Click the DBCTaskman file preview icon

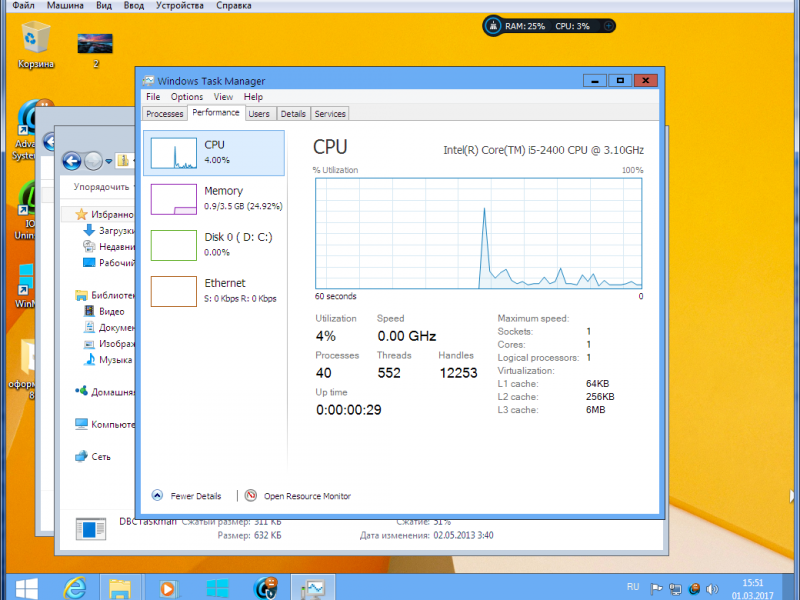coord(91,529)
